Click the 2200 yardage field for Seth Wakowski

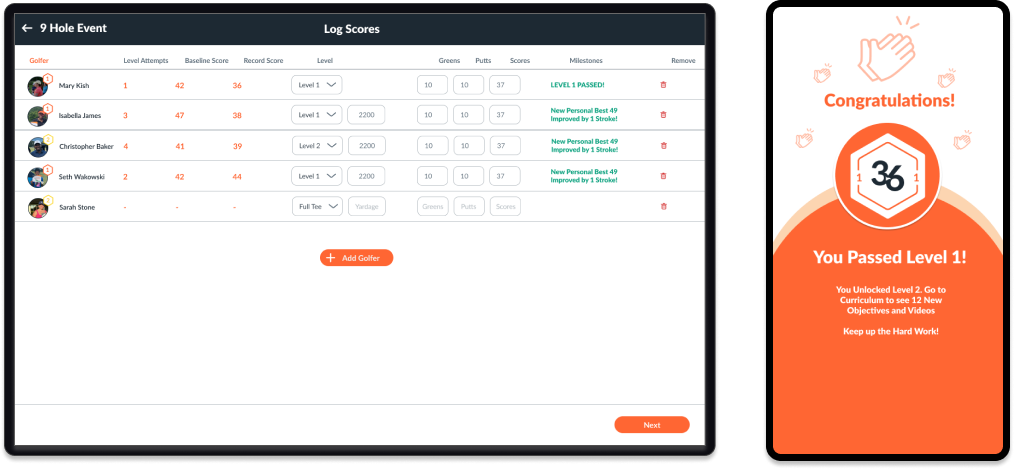(366, 176)
